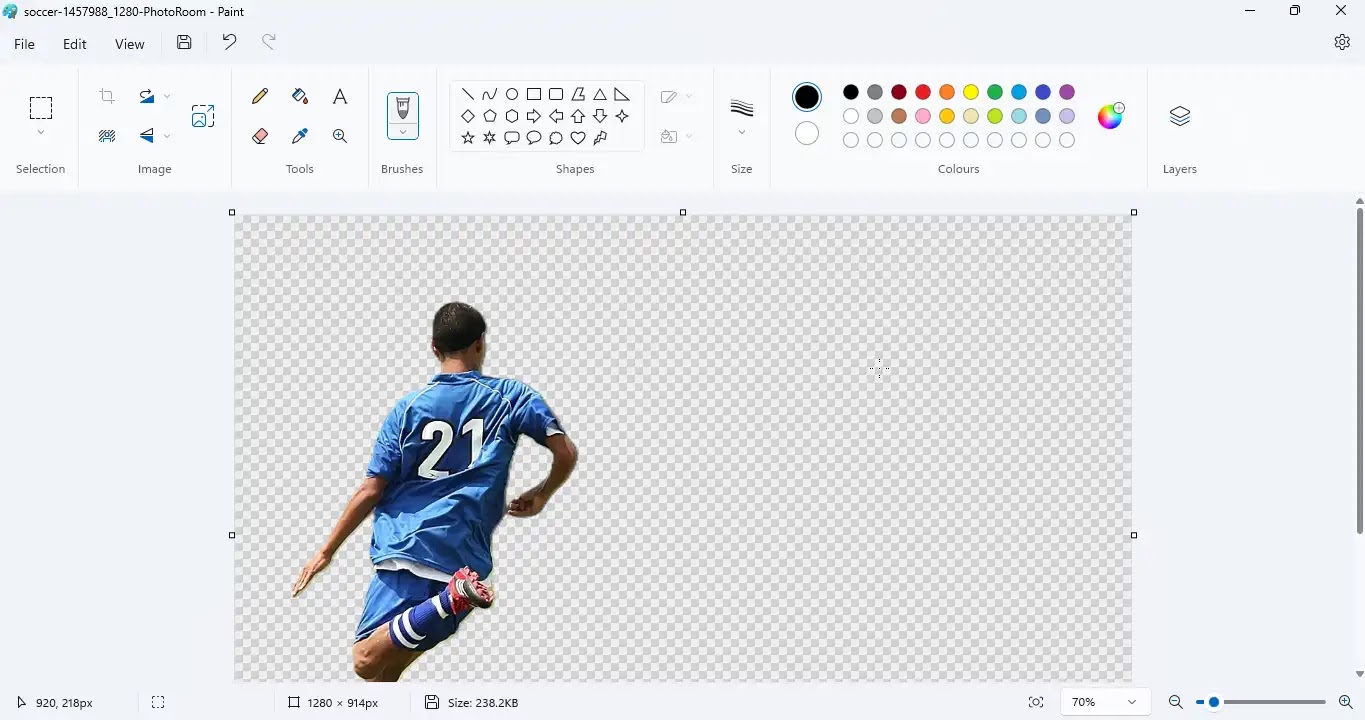Viewport: 1365px width, 720px height.
Task: Select the Four-point star shape
Action: (622, 116)
